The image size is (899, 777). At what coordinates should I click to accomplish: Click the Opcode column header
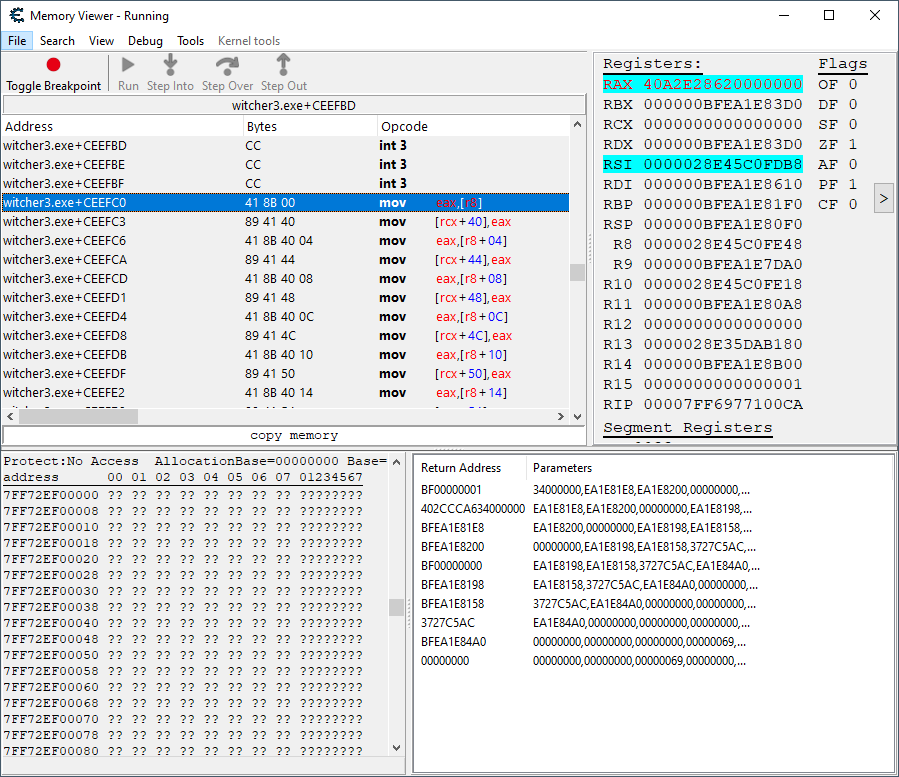(405, 127)
